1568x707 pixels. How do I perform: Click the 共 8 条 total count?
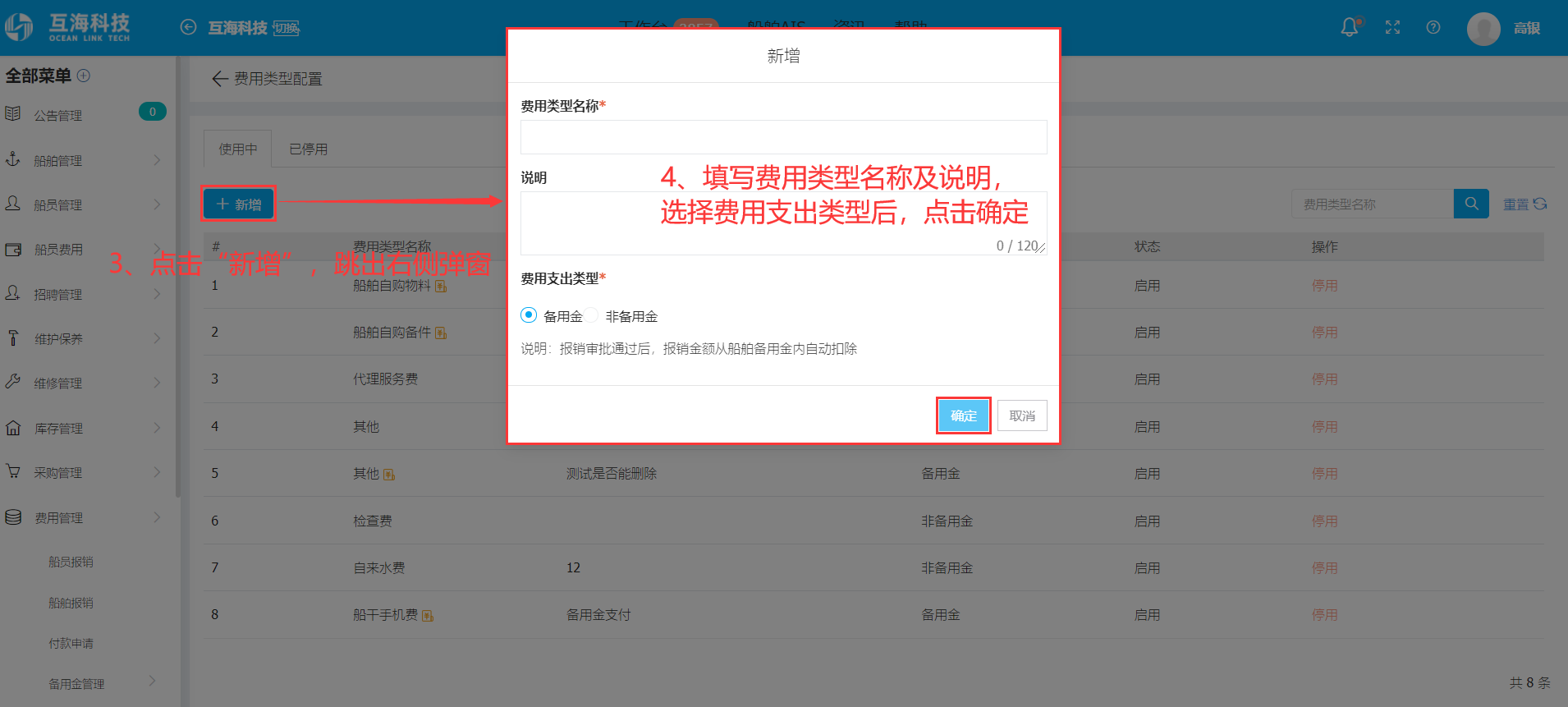pos(1529,682)
